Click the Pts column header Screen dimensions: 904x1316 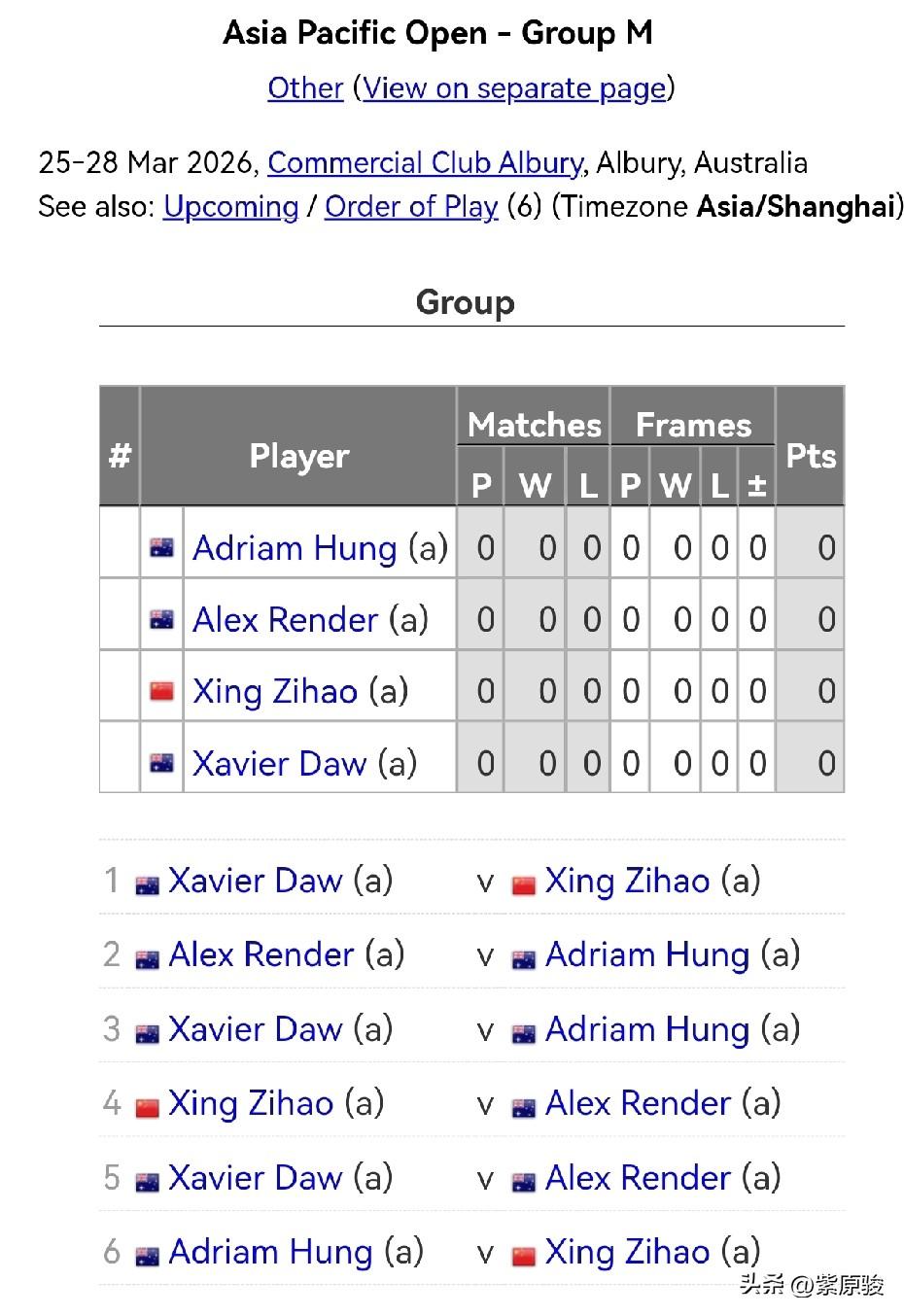[810, 456]
